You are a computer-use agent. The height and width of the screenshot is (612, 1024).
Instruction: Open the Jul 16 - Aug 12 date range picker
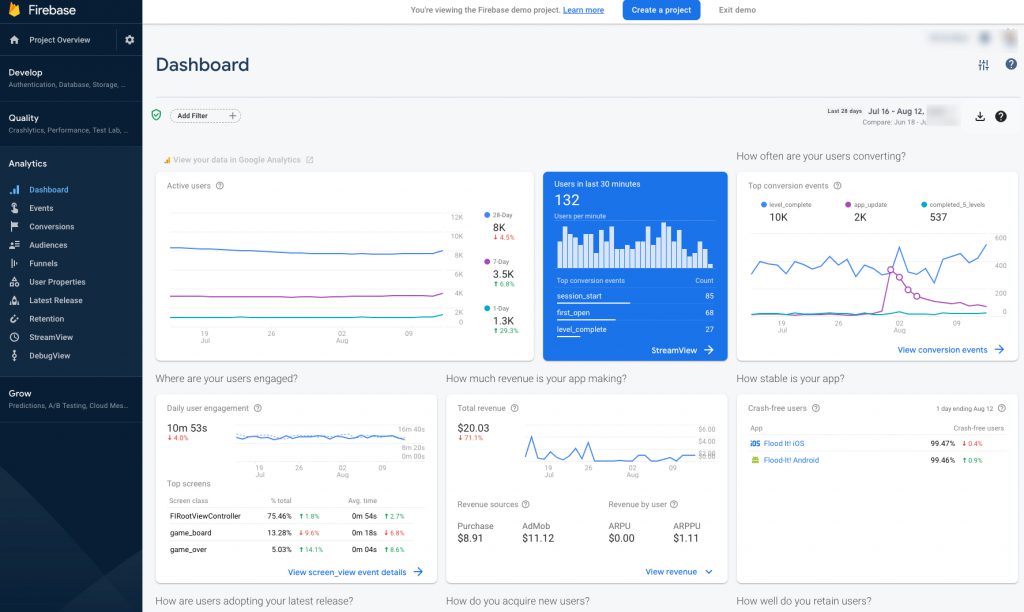point(896,111)
